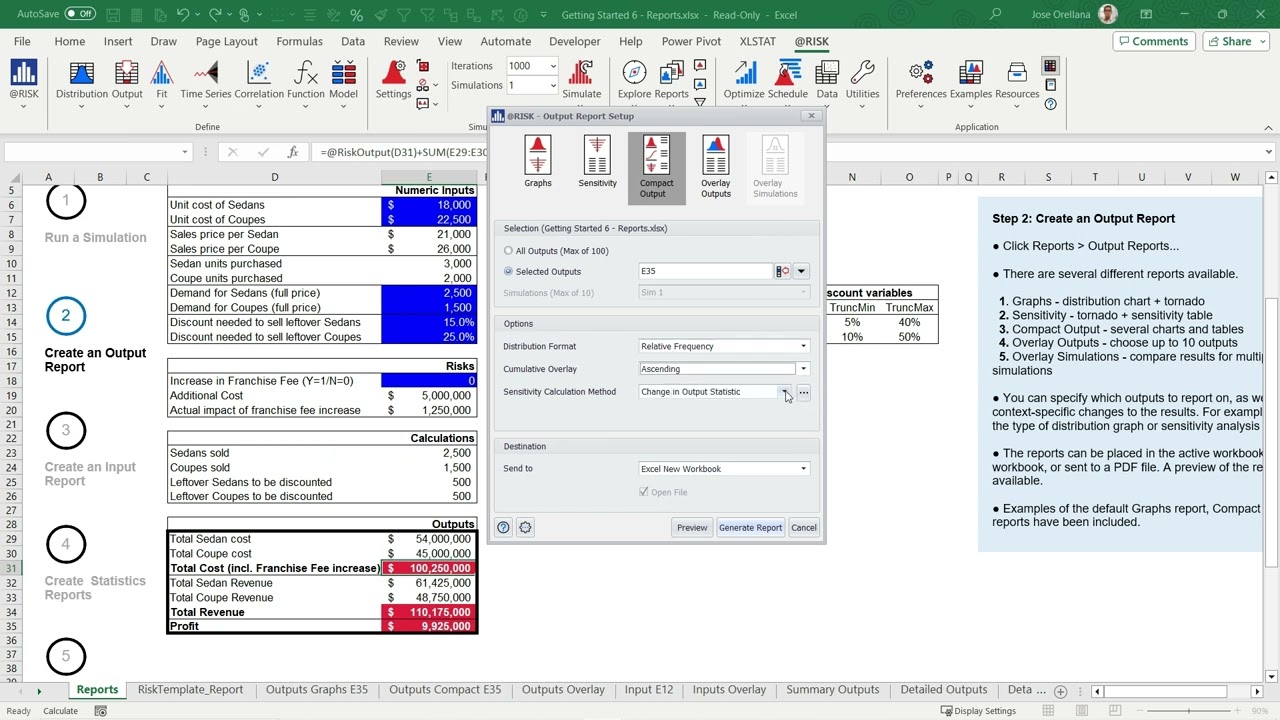Click the Comments button

coord(1153,41)
